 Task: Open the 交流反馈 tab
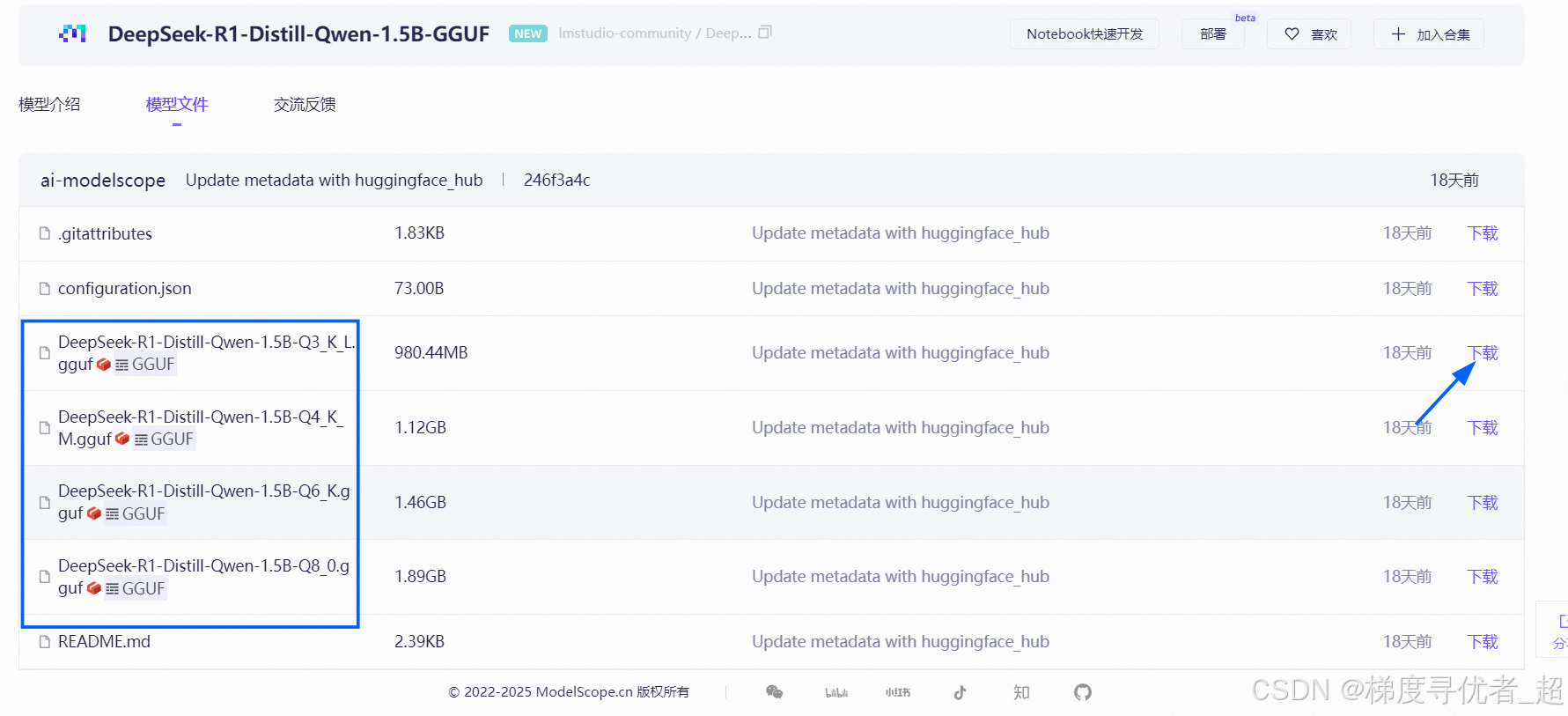click(x=305, y=104)
